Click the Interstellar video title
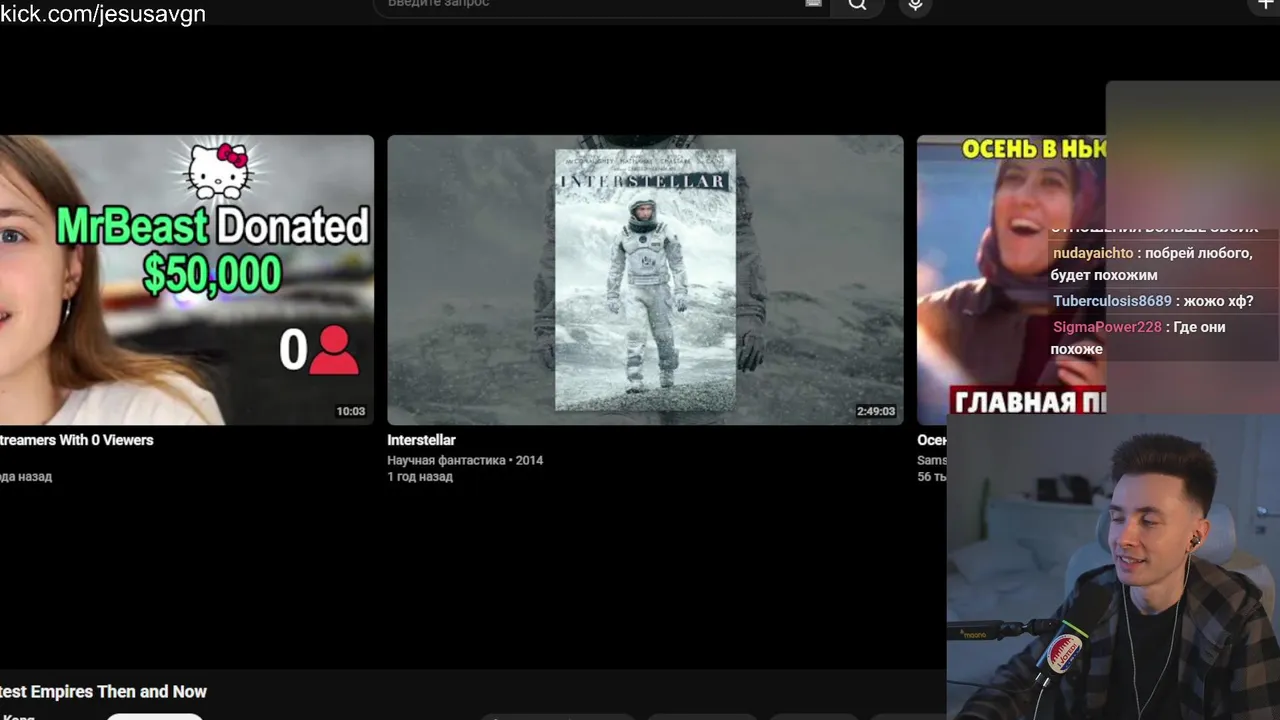Image resolution: width=1280 pixels, height=720 pixels. coord(421,440)
